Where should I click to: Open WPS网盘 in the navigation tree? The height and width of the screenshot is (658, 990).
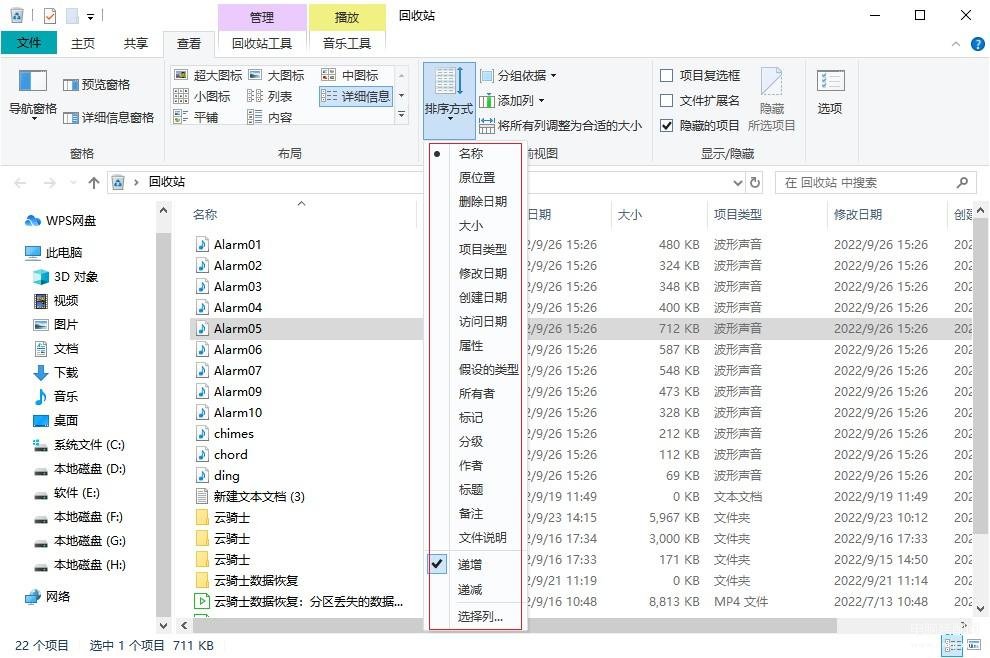[61, 220]
